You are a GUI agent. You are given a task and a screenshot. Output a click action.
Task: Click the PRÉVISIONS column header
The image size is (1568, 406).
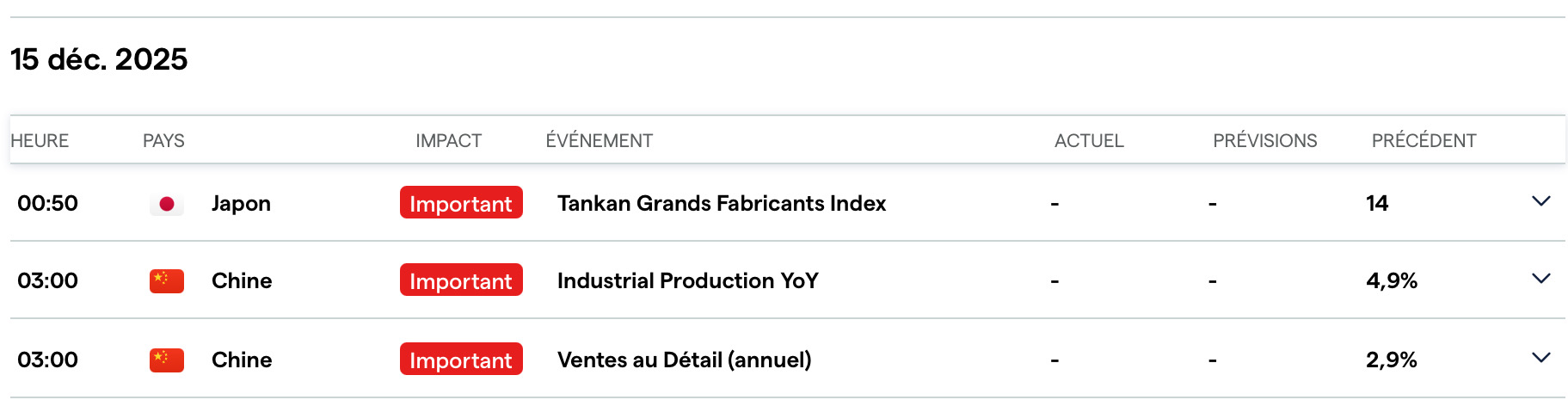[1264, 141]
